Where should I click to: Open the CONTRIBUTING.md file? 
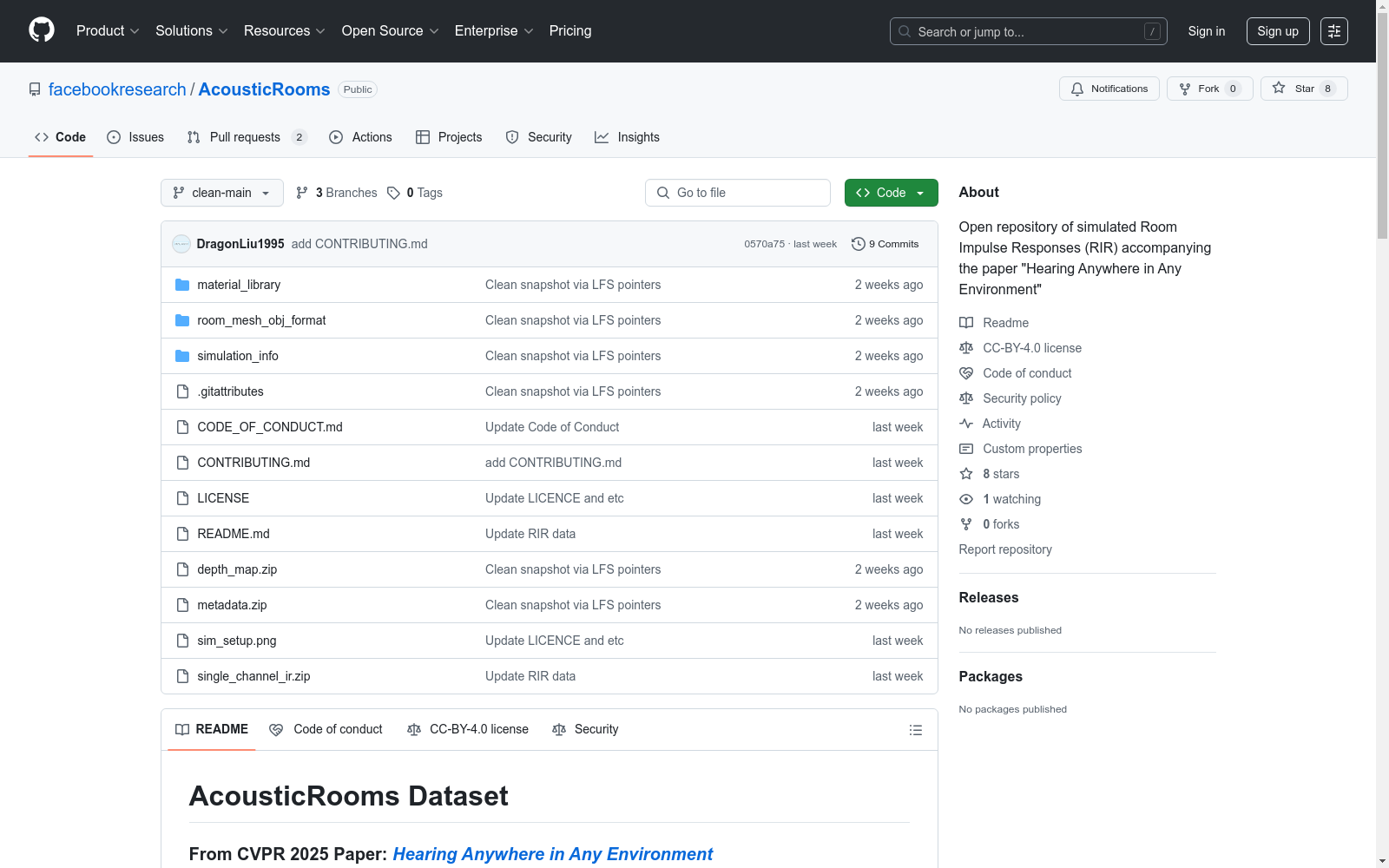(253, 463)
